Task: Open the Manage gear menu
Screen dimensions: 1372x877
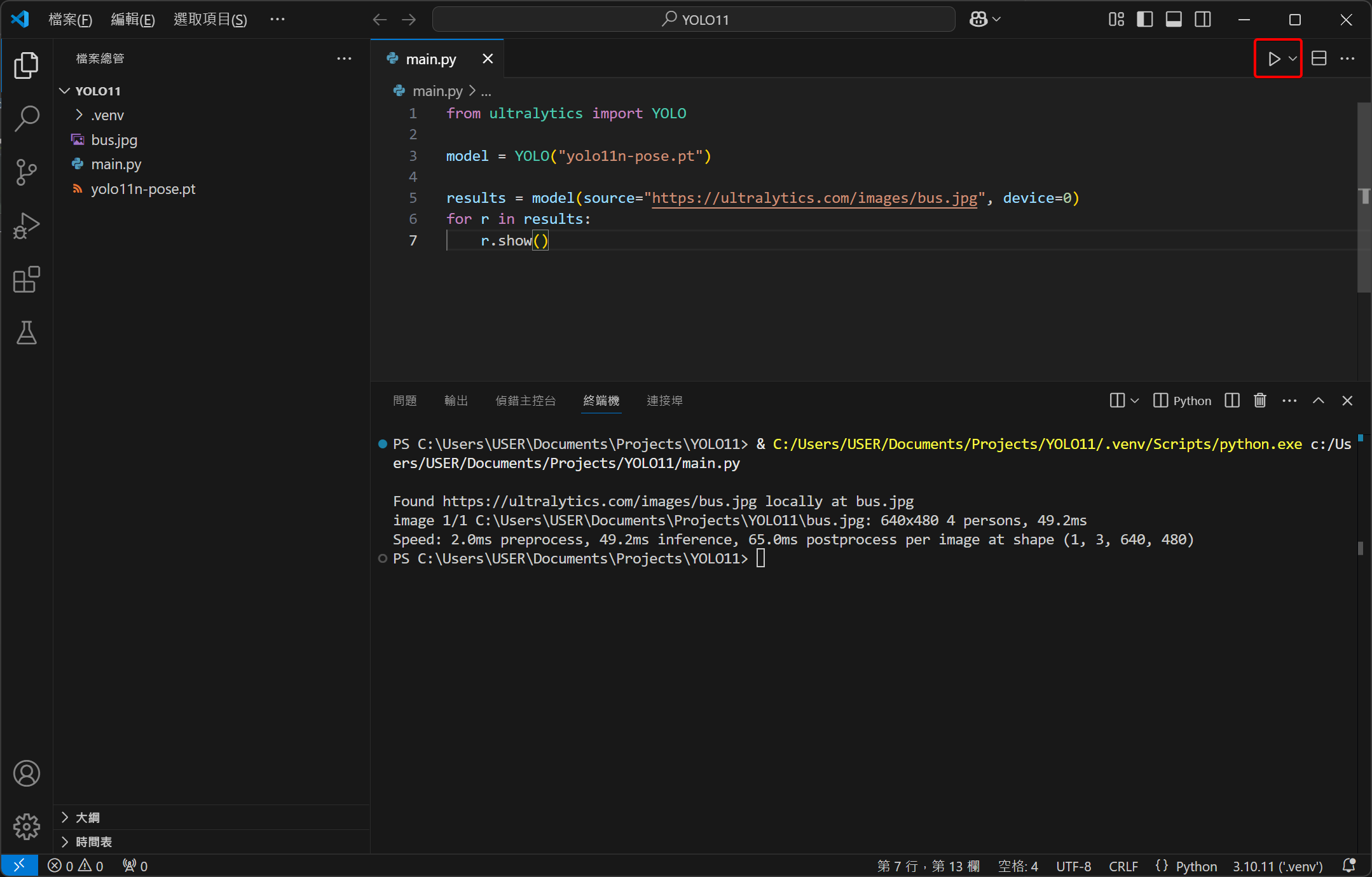Action: tap(26, 826)
